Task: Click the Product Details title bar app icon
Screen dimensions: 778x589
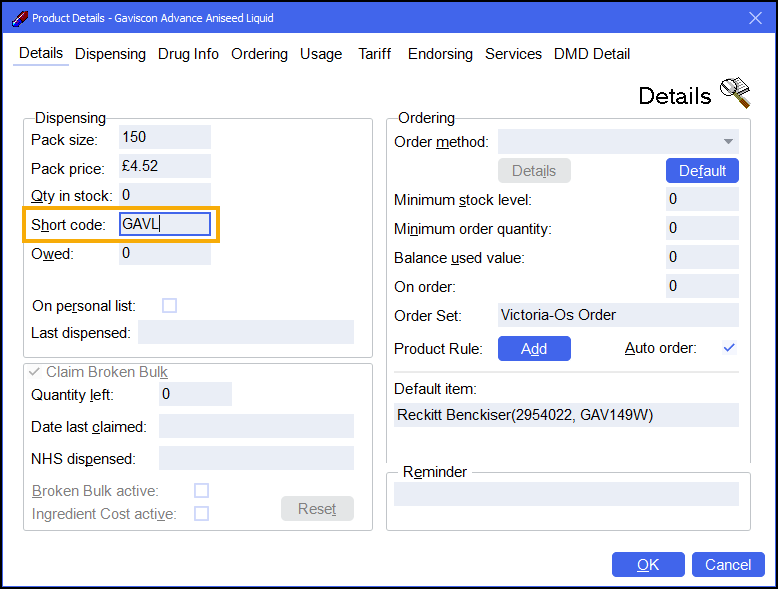Action: click(19, 18)
